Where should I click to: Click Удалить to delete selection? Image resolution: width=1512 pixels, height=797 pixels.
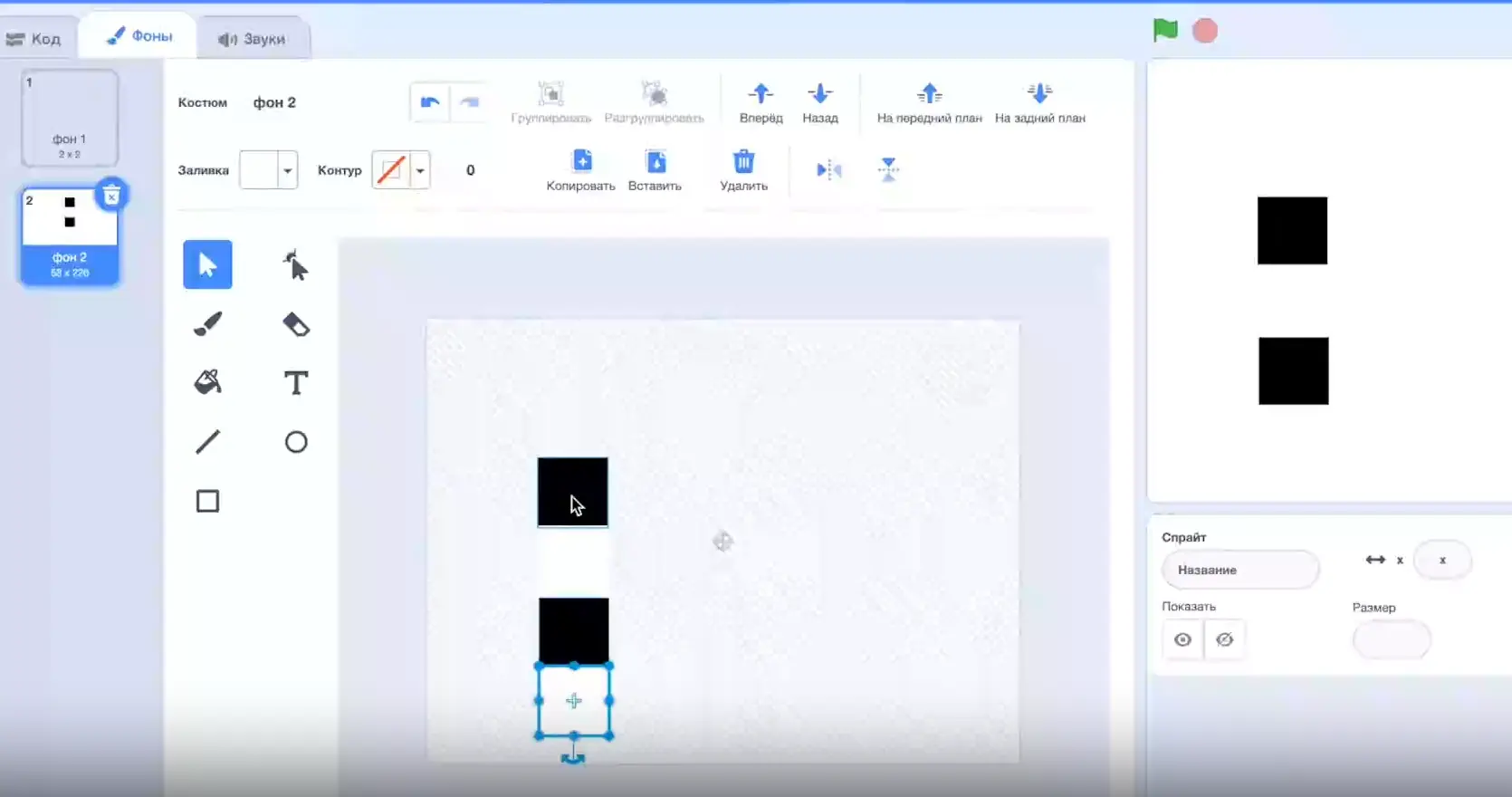[743, 170]
